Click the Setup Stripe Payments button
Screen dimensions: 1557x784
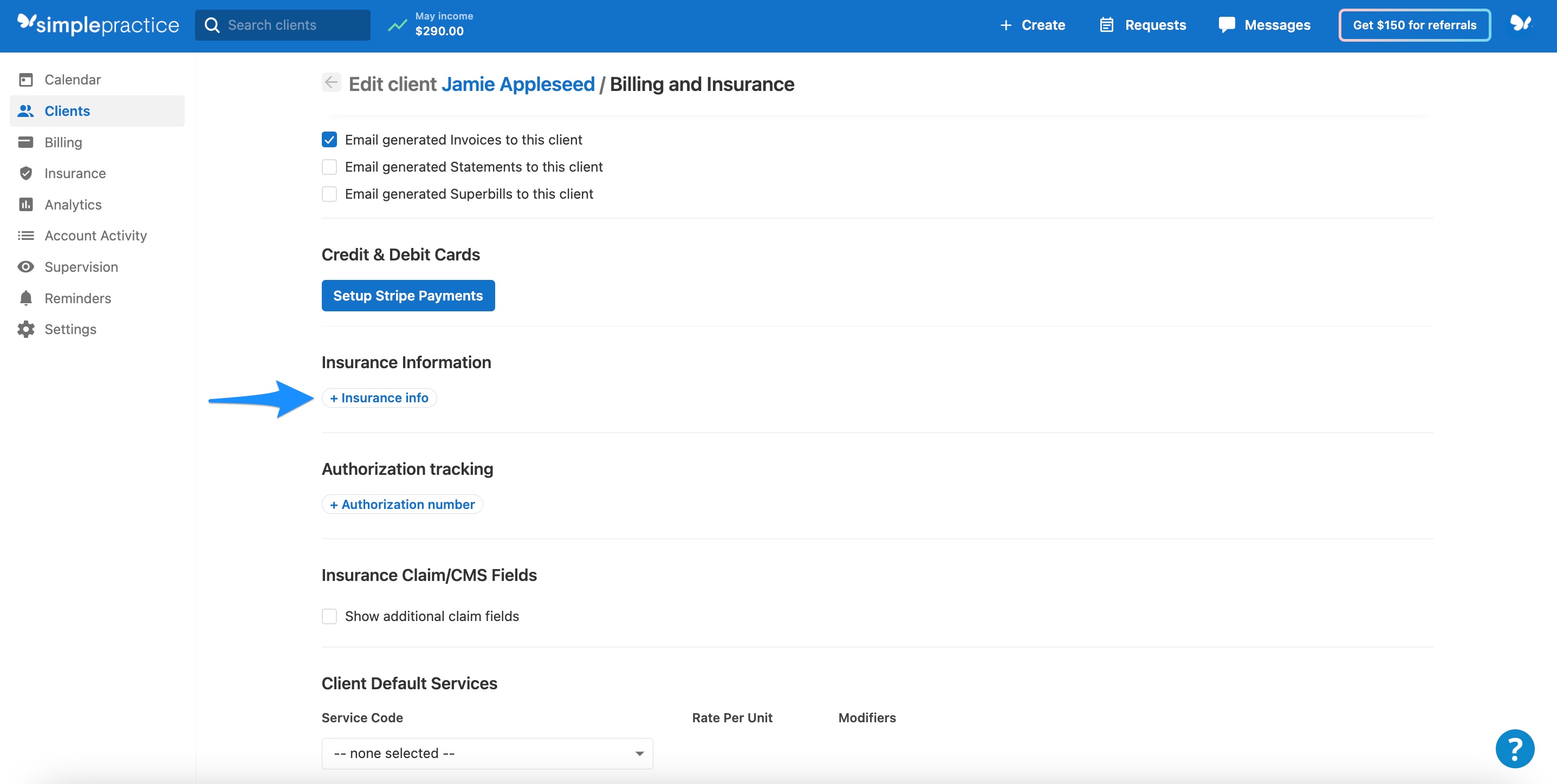(408, 296)
